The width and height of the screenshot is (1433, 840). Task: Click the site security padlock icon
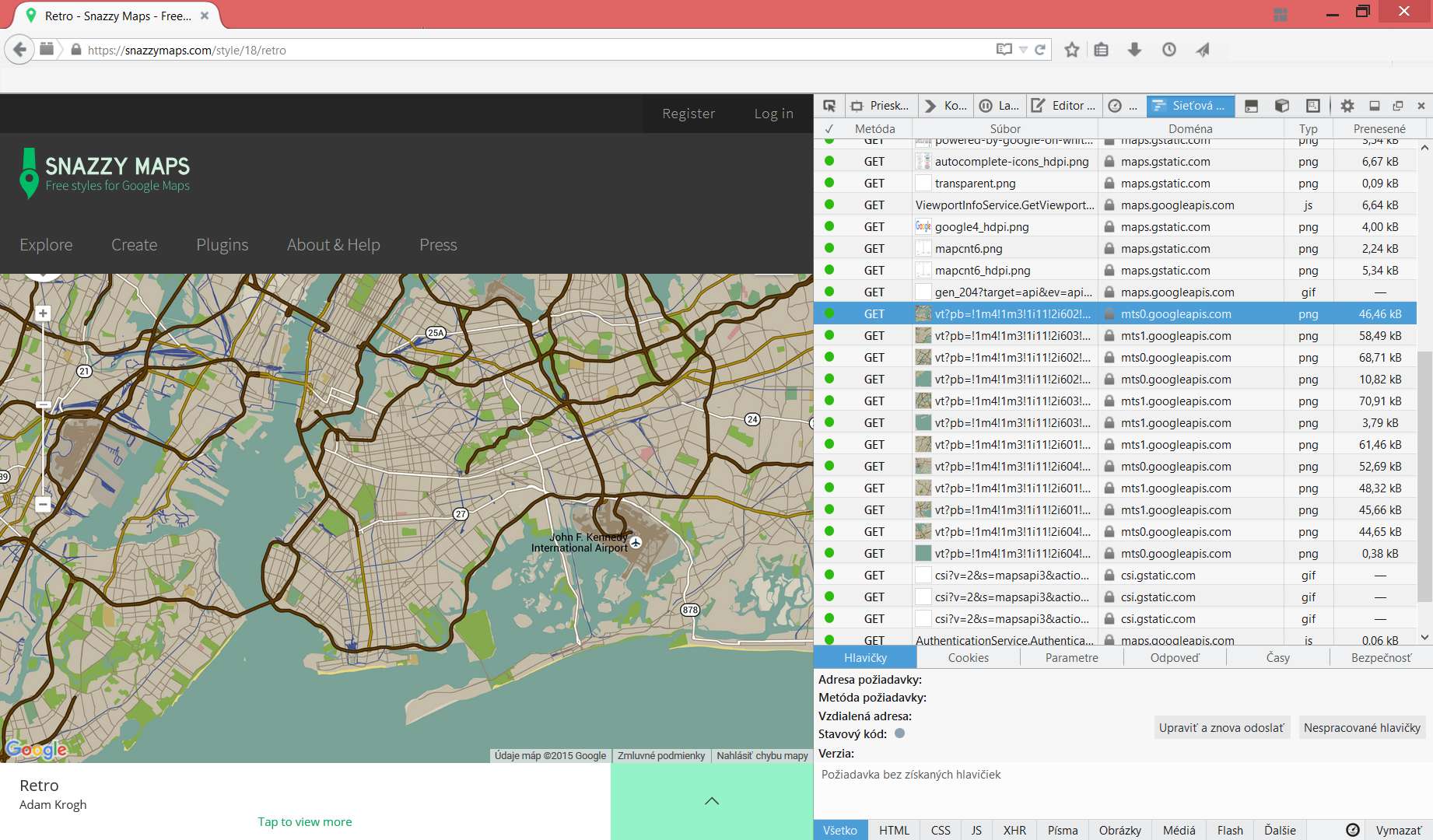point(75,50)
